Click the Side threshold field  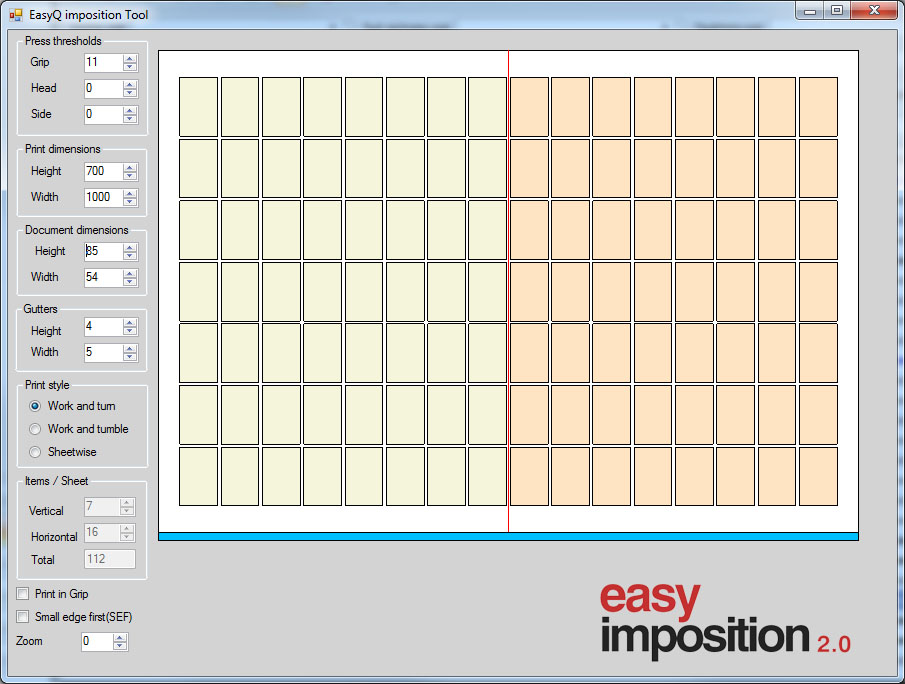[103, 114]
